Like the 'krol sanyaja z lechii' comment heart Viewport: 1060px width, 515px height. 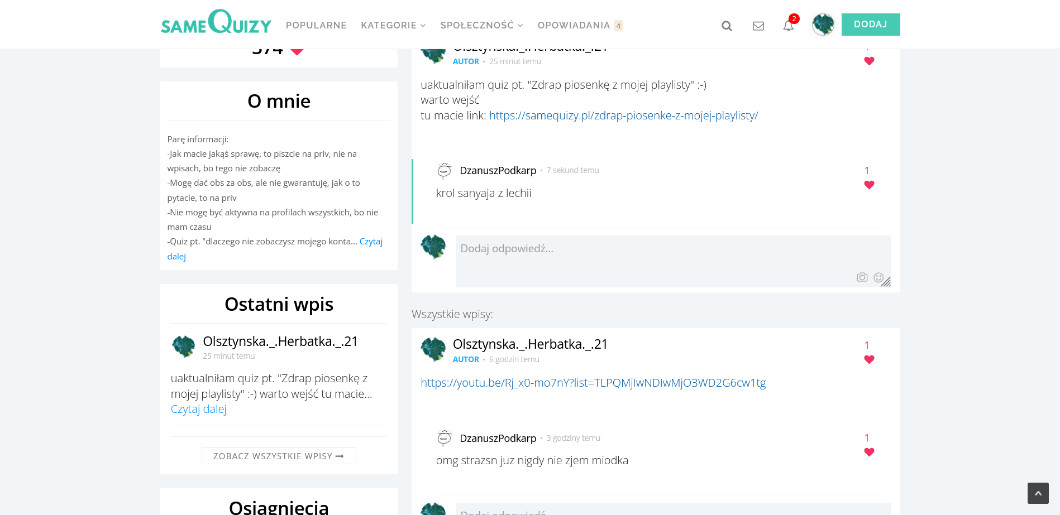(869, 185)
